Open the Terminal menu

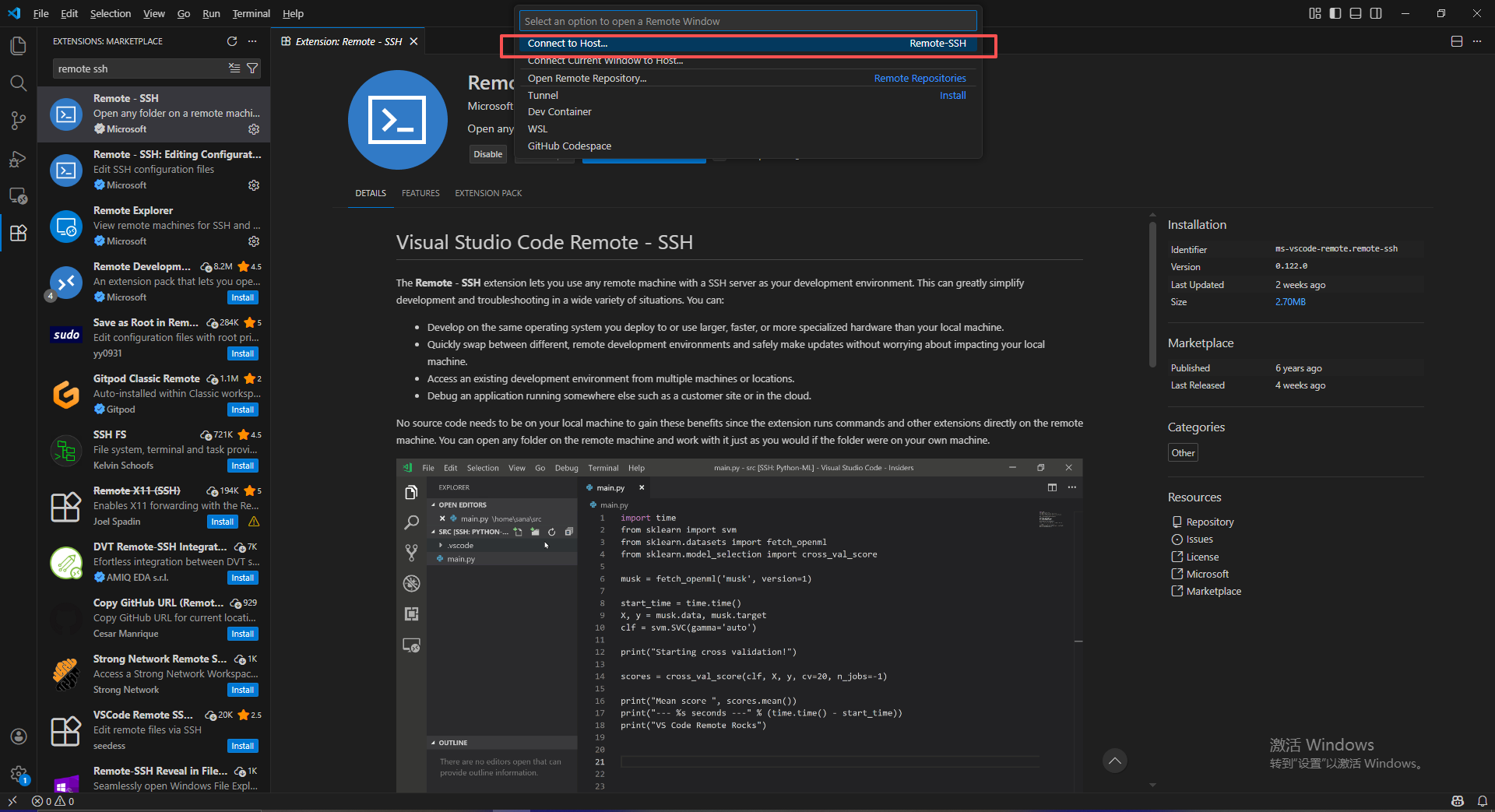click(251, 13)
